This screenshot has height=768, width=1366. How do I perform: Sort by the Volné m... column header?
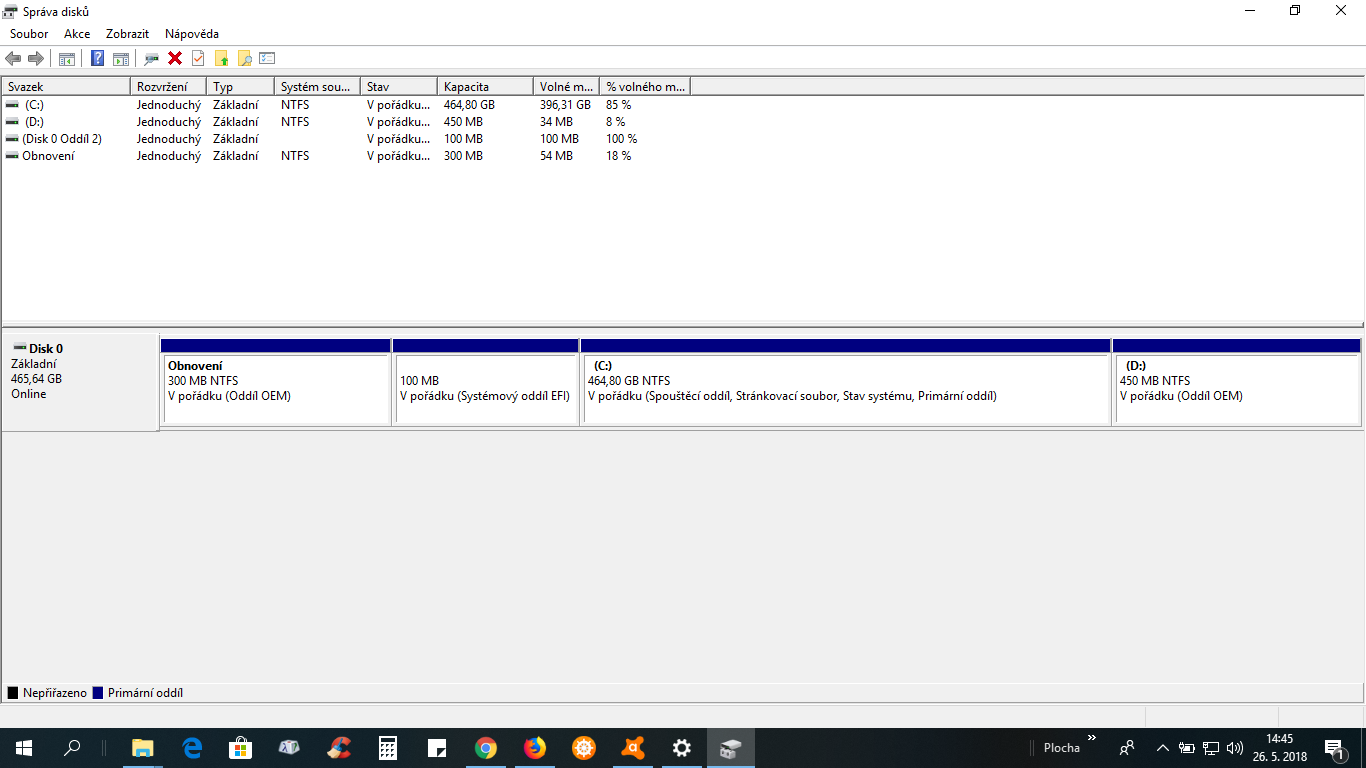point(566,87)
